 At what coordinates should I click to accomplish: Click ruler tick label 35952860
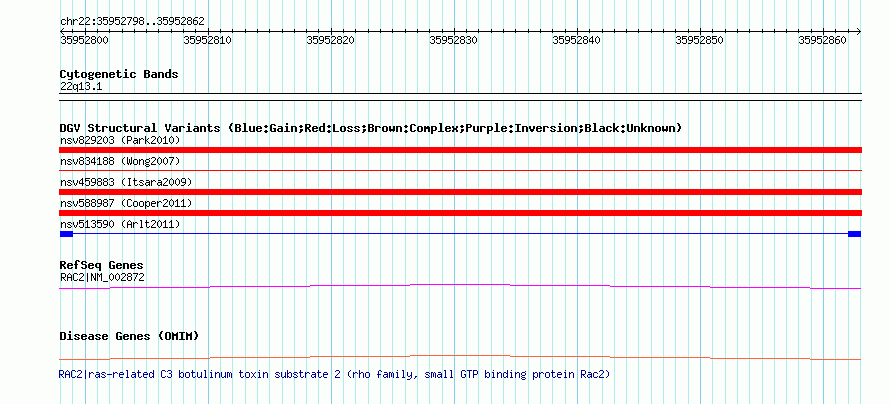pos(822,40)
